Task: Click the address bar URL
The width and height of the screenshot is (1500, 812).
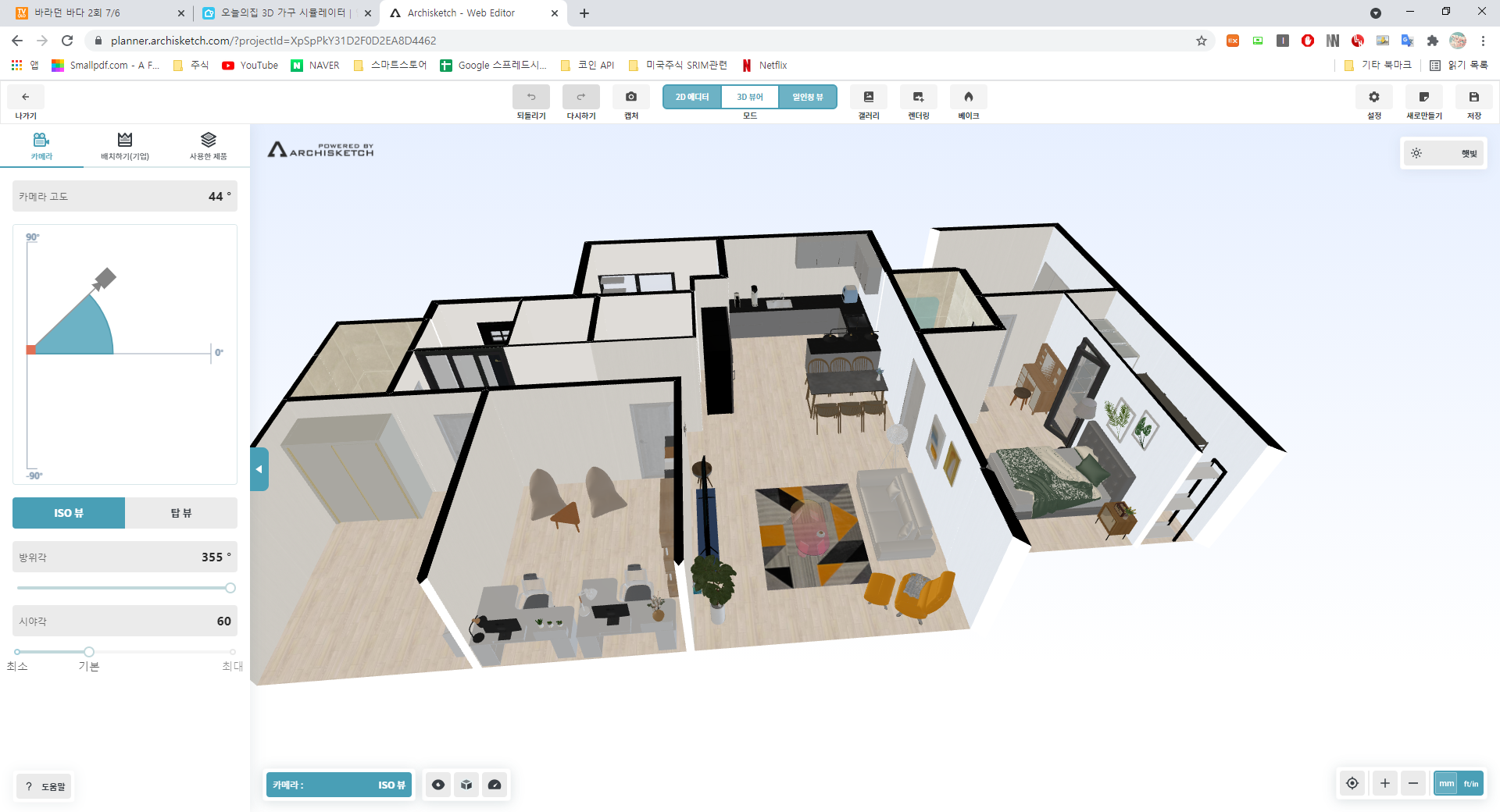Action: [273, 41]
